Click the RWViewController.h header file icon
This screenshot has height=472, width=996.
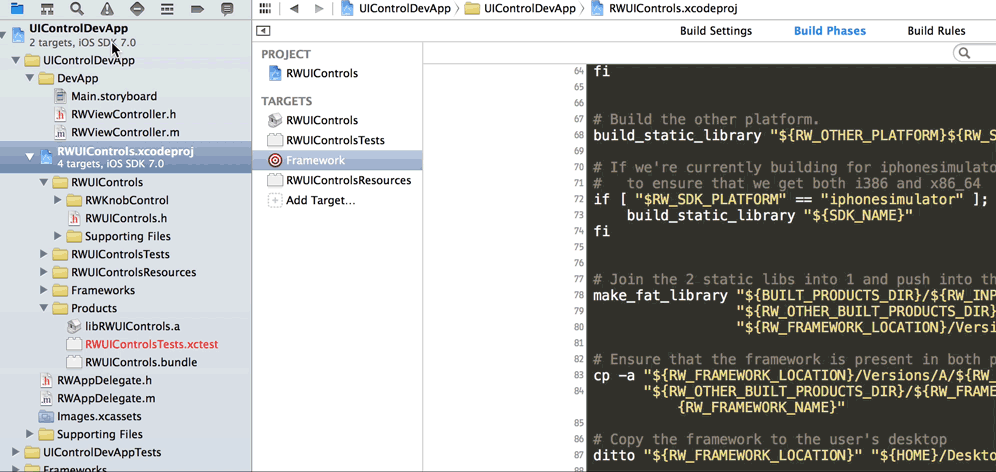click(60, 114)
